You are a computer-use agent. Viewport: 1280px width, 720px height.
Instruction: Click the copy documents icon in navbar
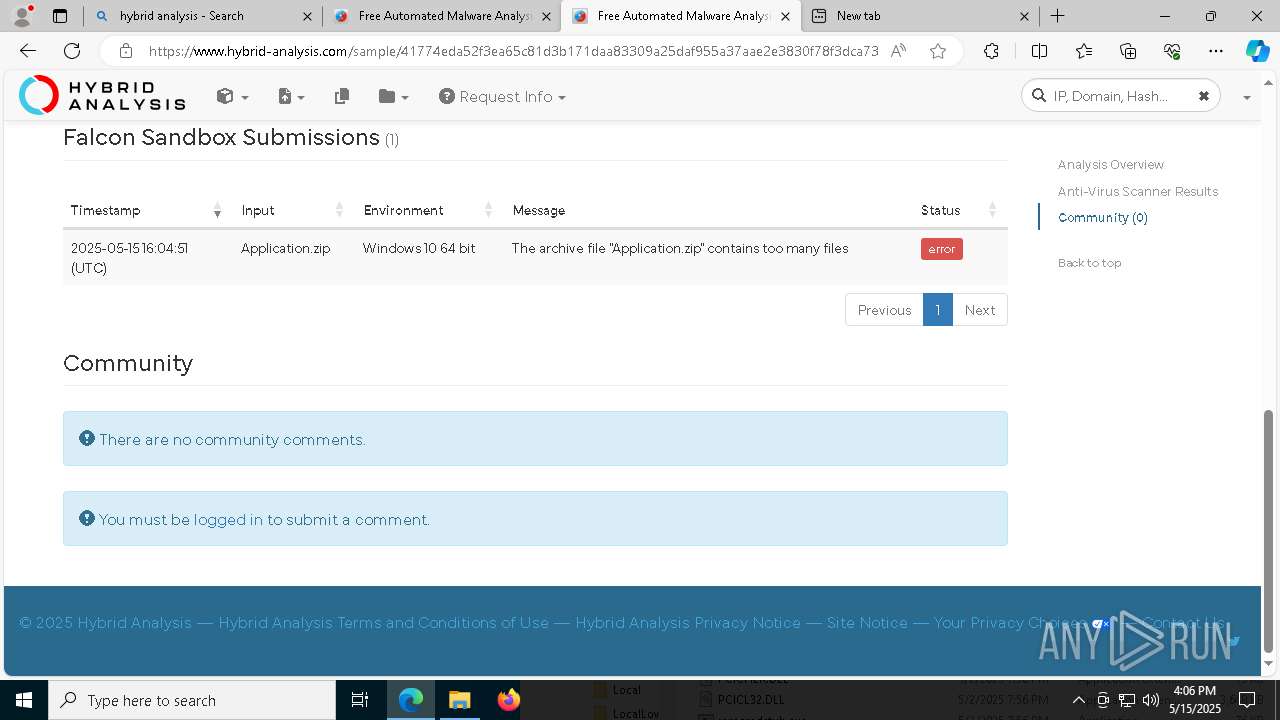point(342,96)
